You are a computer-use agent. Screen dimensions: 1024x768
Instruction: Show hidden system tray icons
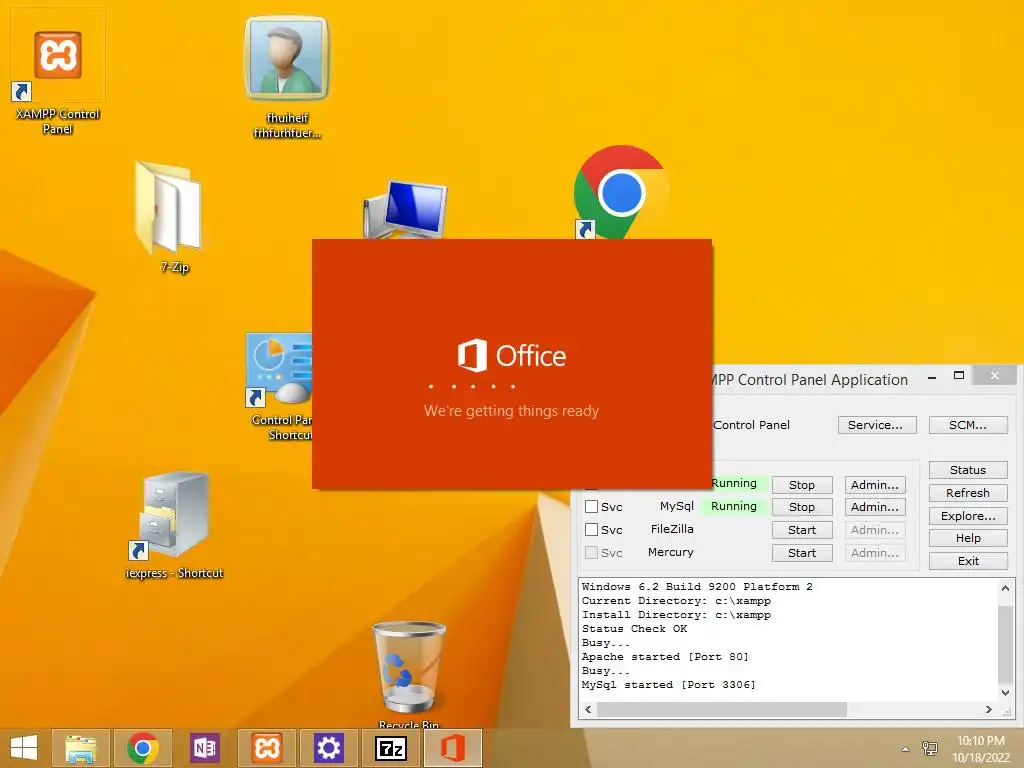(905, 749)
